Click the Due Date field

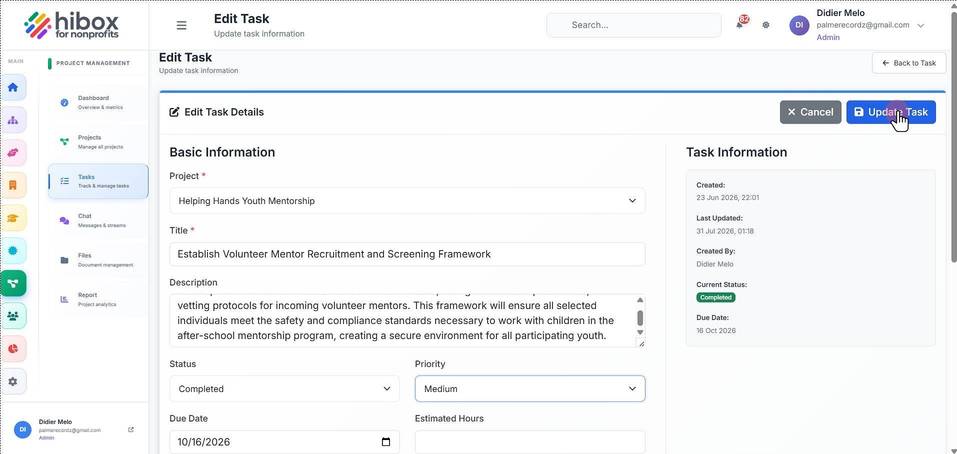coord(284,442)
